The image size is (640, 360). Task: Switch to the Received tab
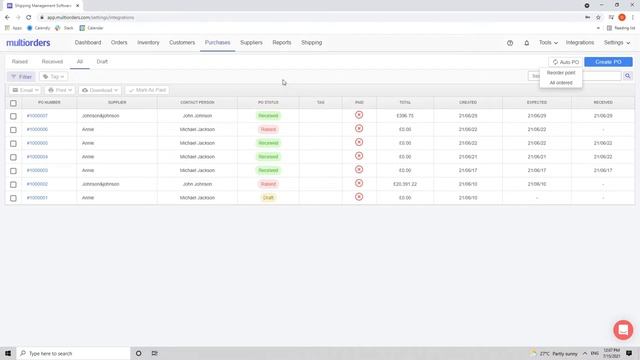point(52,62)
